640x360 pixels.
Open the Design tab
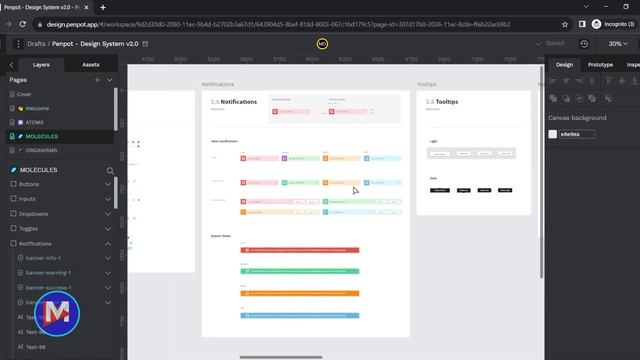coord(564,65)
